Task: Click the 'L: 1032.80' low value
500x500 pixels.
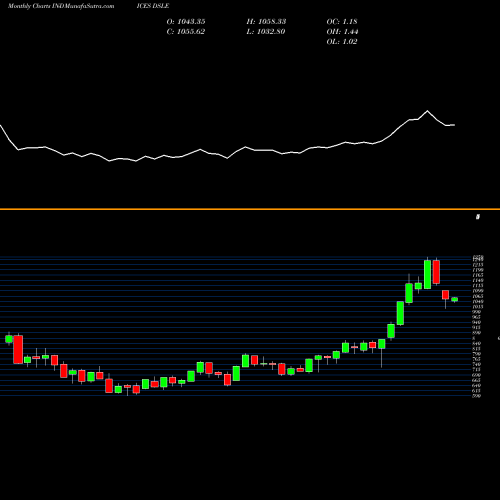Action: pyautogui.click(x=266, y=32)
